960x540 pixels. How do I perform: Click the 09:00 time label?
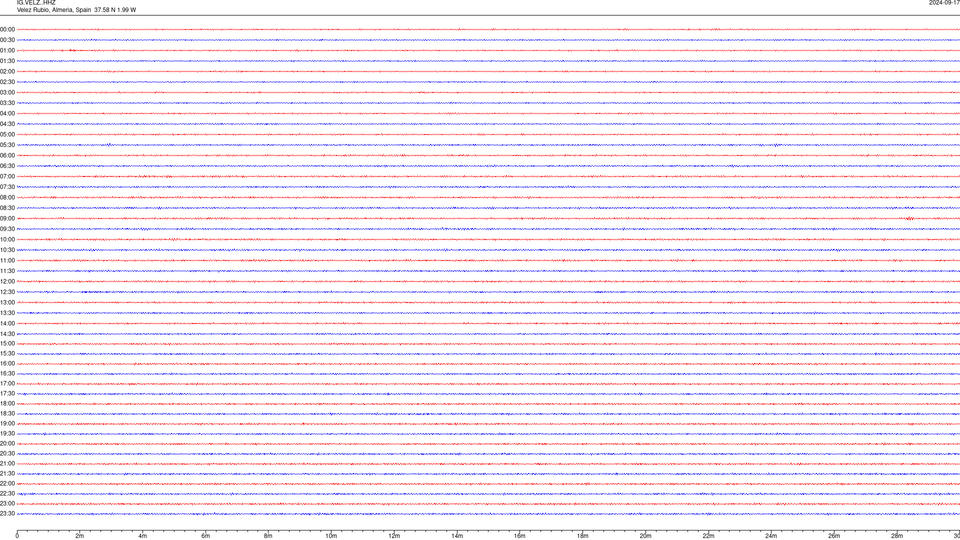coord(7,219)
